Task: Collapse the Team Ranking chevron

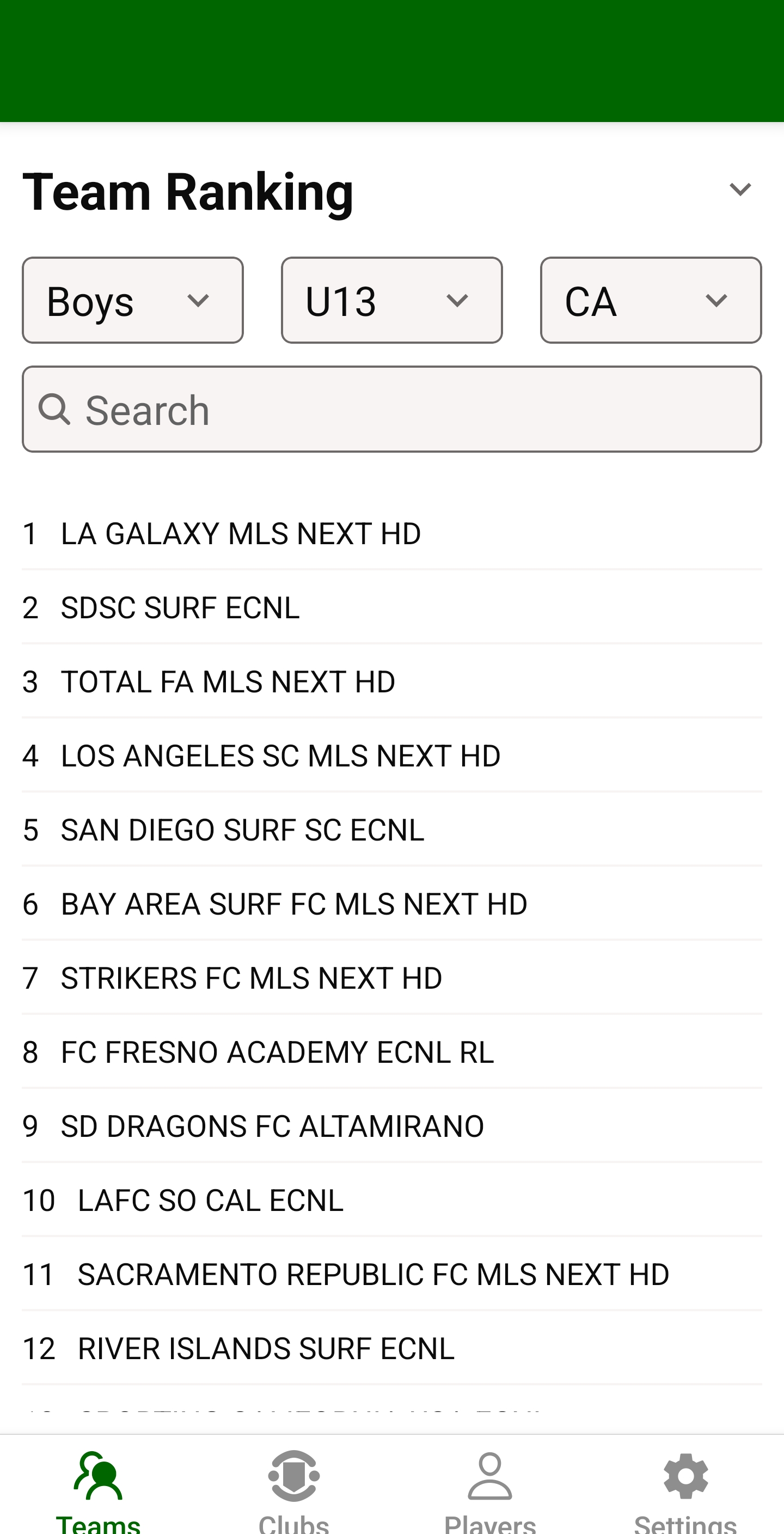Action: point(740,190)
